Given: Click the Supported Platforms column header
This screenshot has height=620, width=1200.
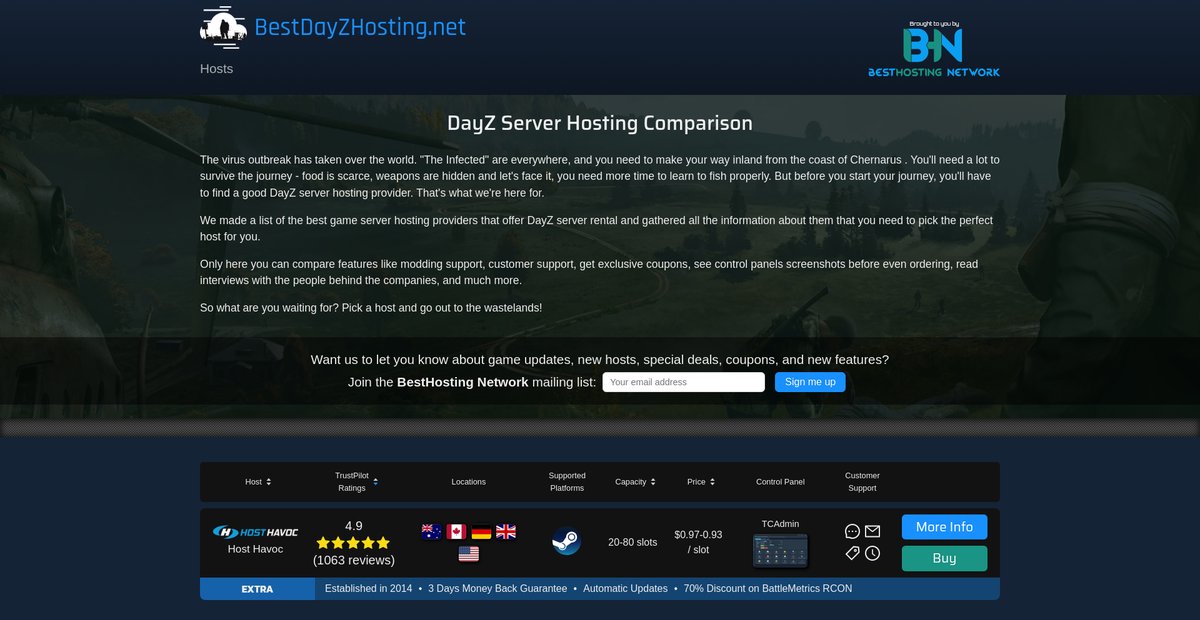Looking at the screenshot, I should 567,482.
